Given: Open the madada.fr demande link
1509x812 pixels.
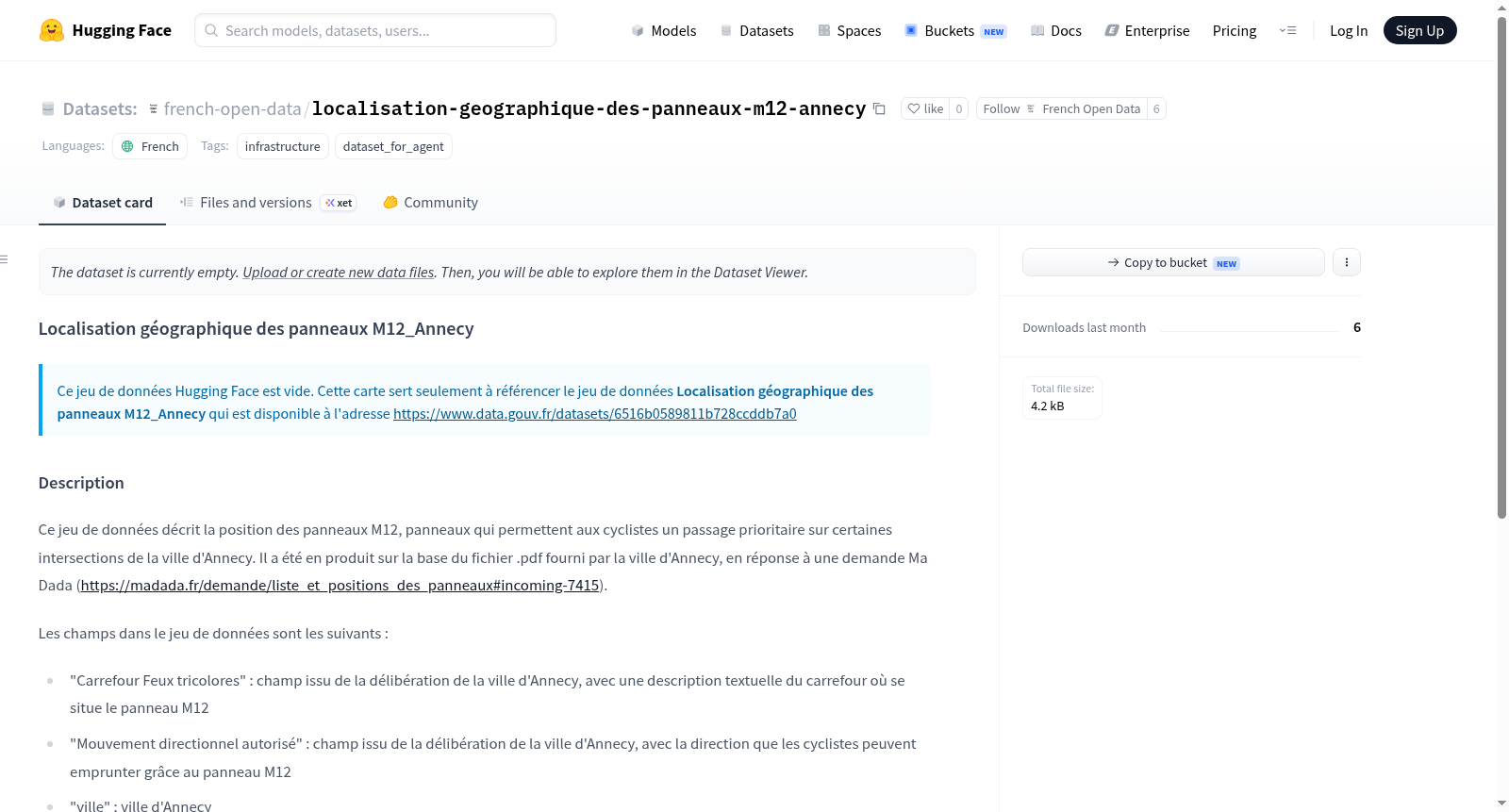Looking at the screenshot, I should pos(340,585).
